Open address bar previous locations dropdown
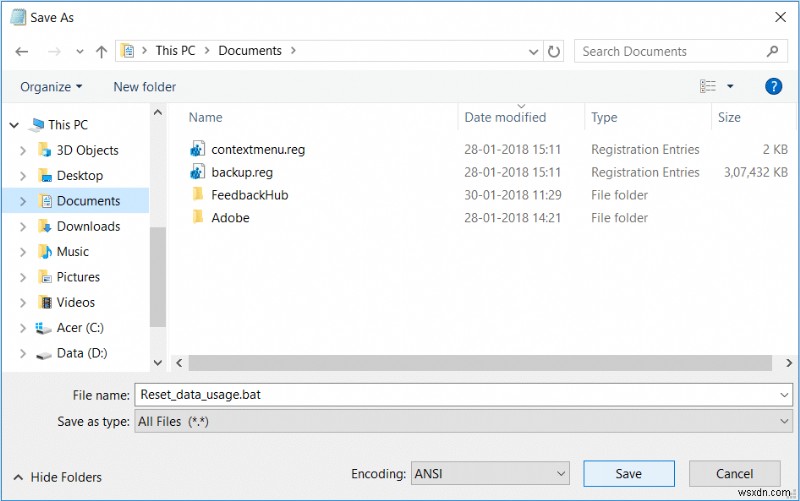Image resolution: width=800 pixels, height=501 pixels. click(x=534, y=52)
